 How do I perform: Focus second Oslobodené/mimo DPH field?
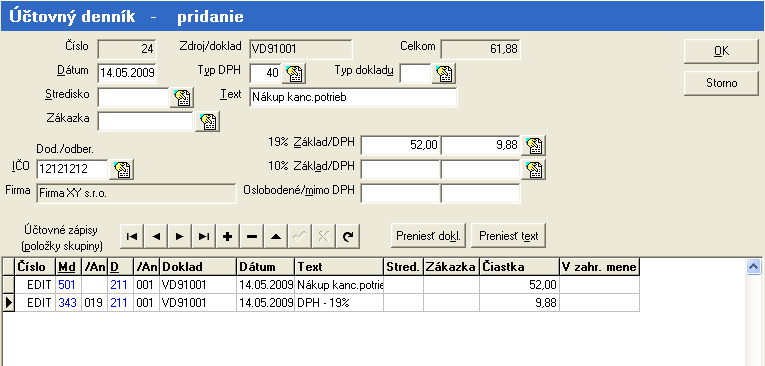point(481,193)
